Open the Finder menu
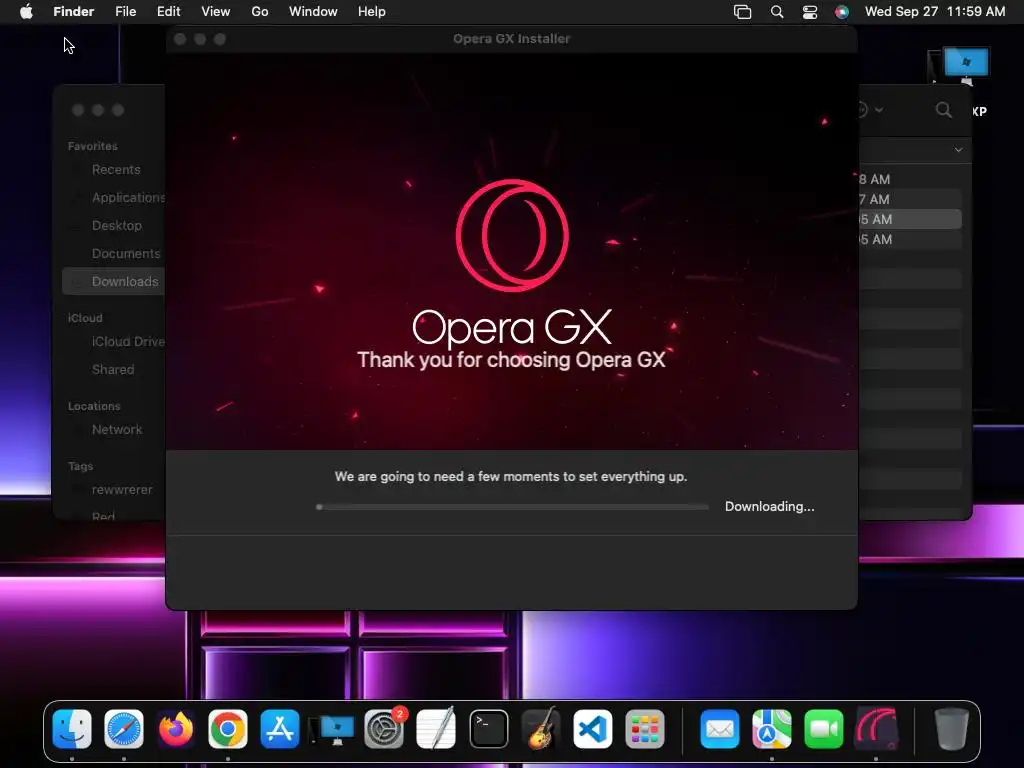The image size is (1024, 768). 74,12
